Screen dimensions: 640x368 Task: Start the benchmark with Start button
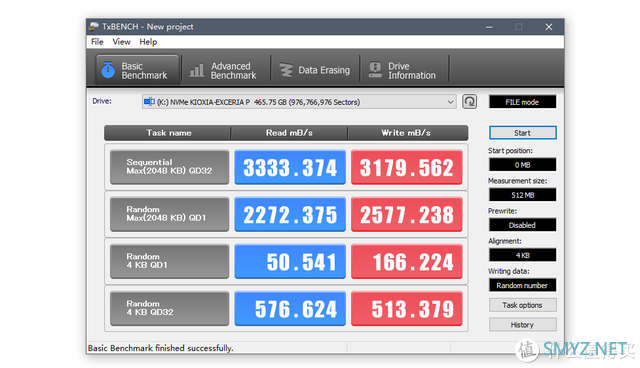[x=522, y=133]
